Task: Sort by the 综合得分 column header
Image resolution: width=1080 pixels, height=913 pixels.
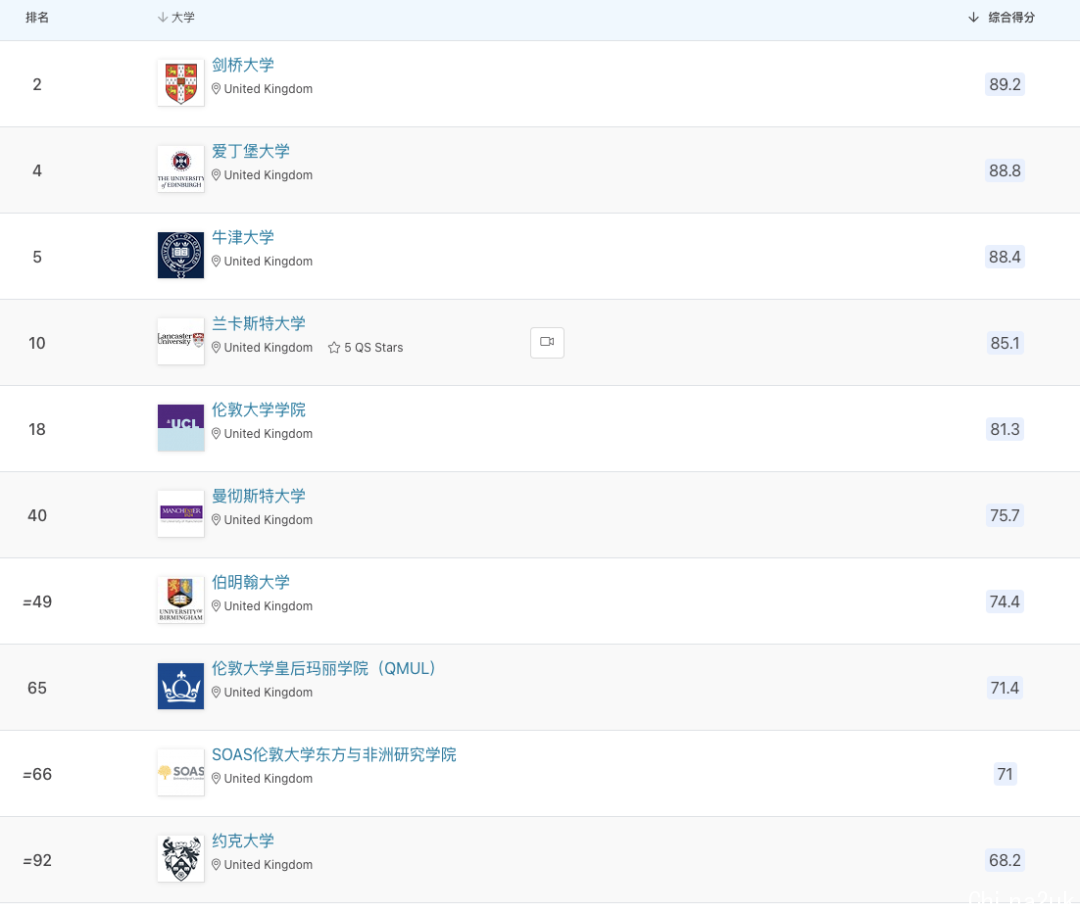Action: tap(1001, 17)
